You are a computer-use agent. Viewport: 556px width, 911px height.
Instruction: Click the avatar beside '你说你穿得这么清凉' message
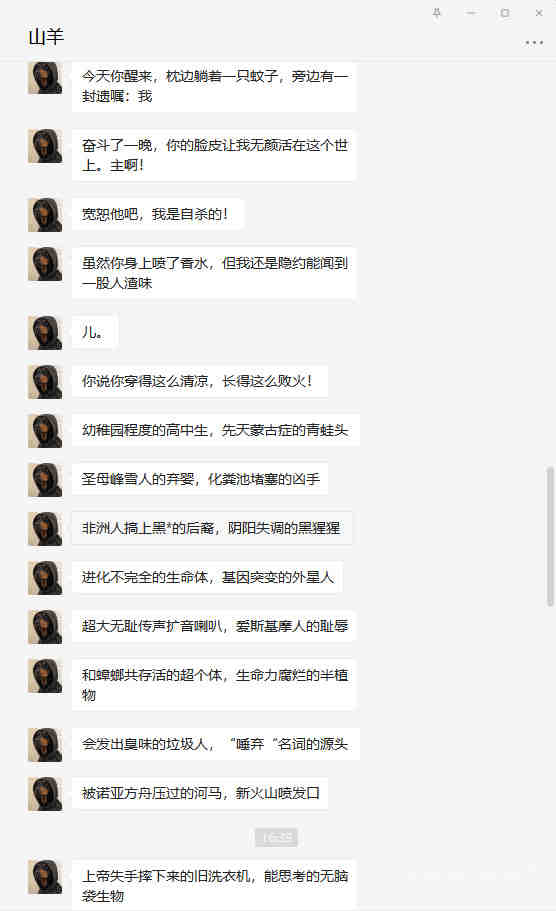click(x=45, y=382)
